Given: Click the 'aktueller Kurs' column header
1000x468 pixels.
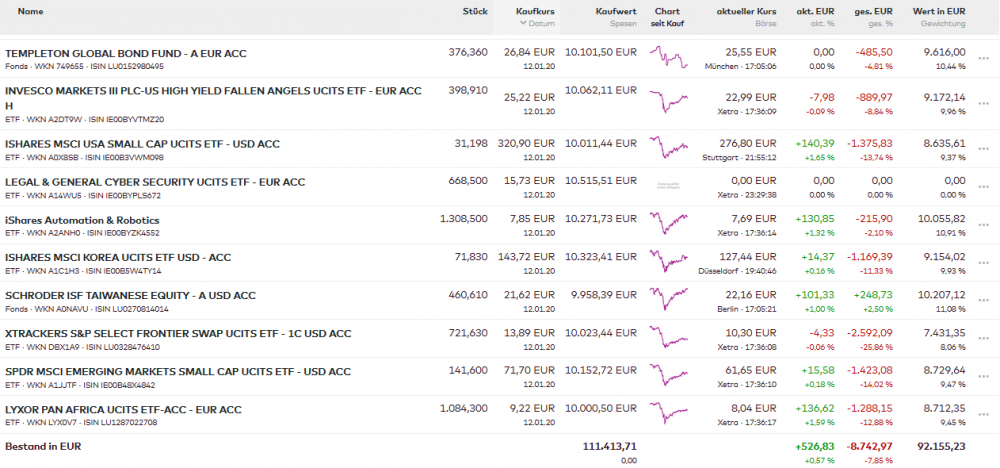Looking at the screenshot, I should click(746, 11).
